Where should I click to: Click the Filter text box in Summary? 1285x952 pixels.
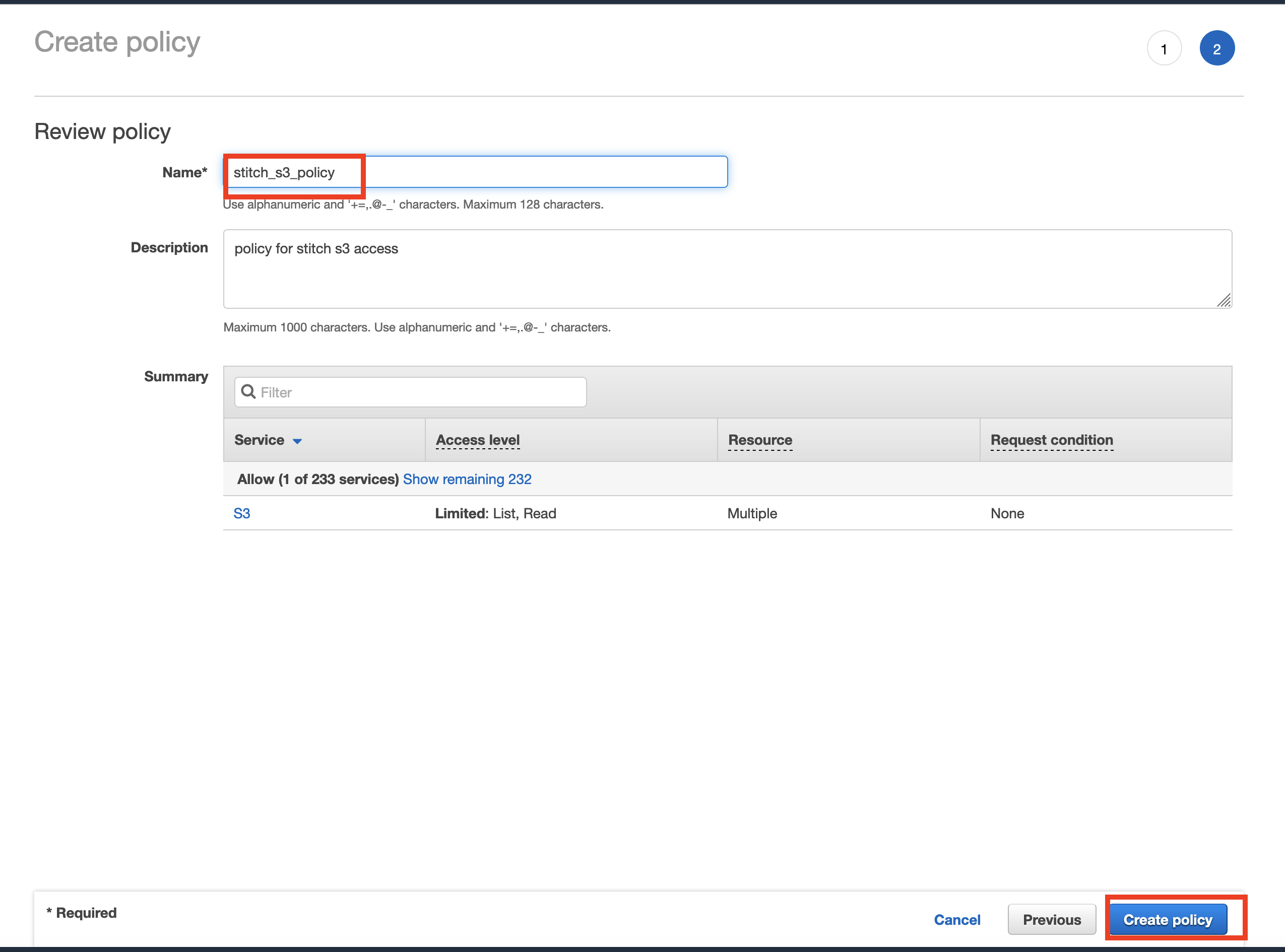coord(409,392)
